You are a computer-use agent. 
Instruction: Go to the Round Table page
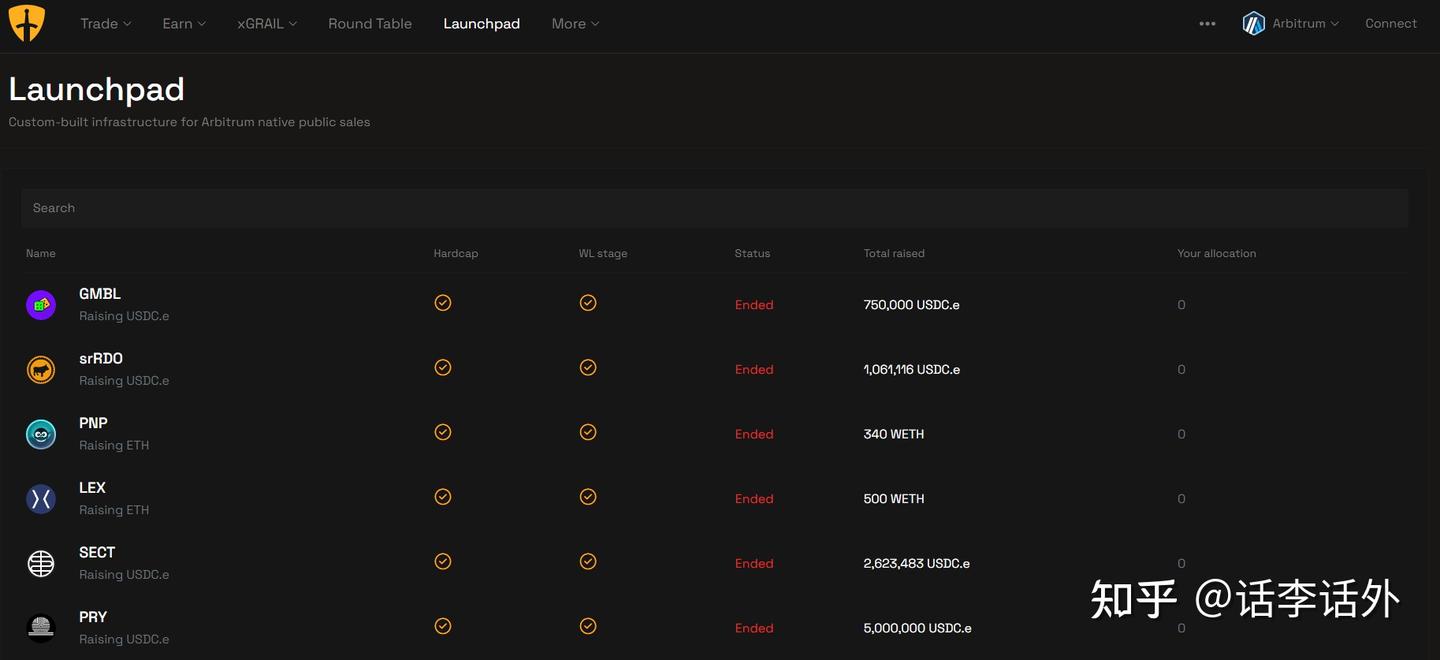click(370, 24)
